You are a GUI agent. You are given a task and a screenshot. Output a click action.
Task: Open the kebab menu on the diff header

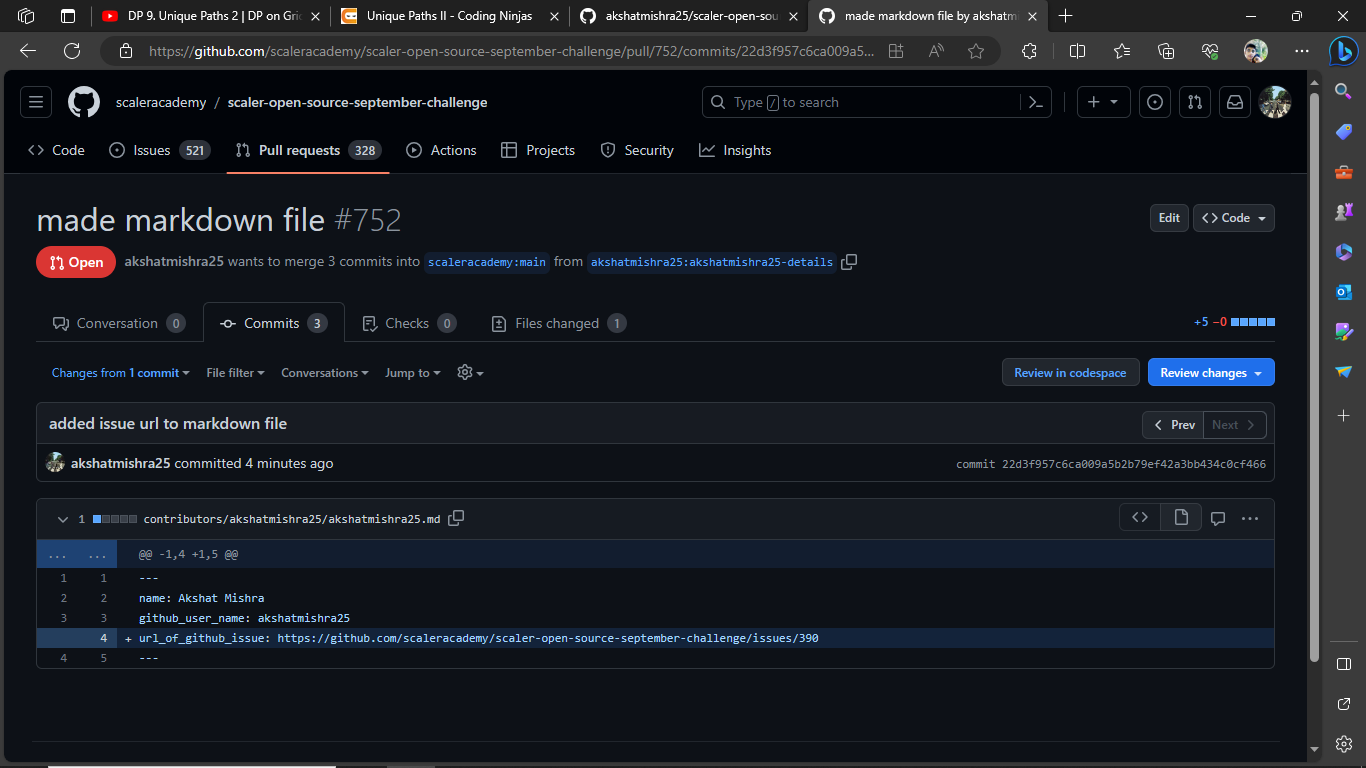pos(1249,517)
